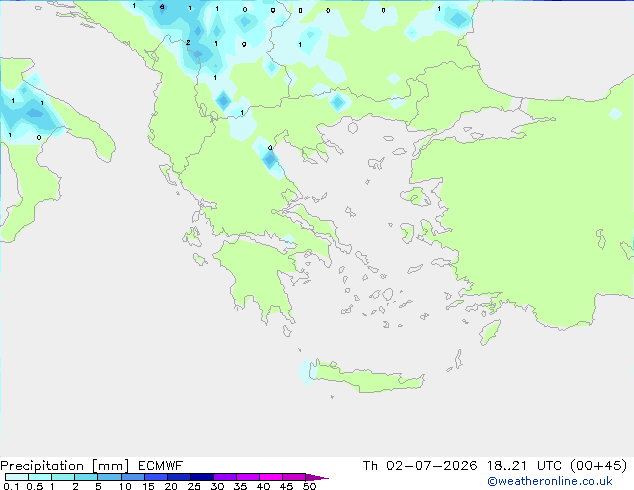Click the '0.1' legend scale label

click(x=11, y=486)
